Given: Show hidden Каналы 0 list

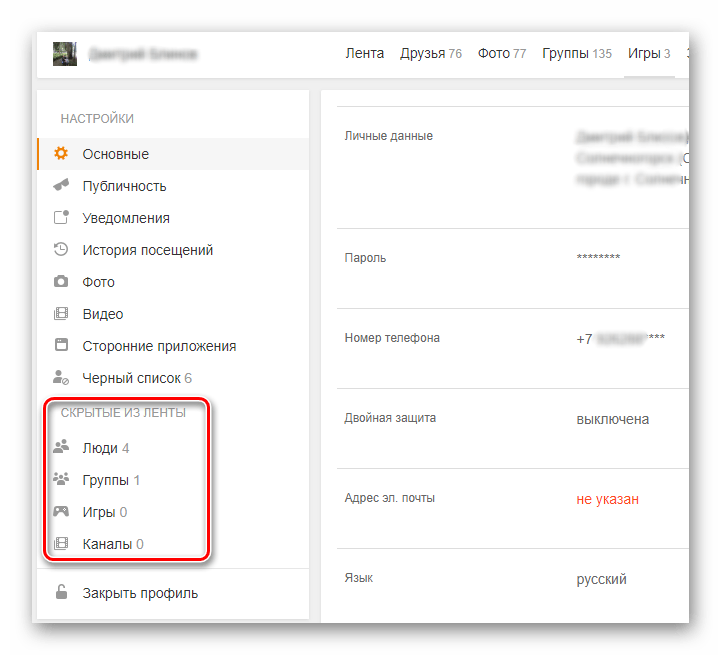Looking at the screenshot, I should (x=113, y=544).
